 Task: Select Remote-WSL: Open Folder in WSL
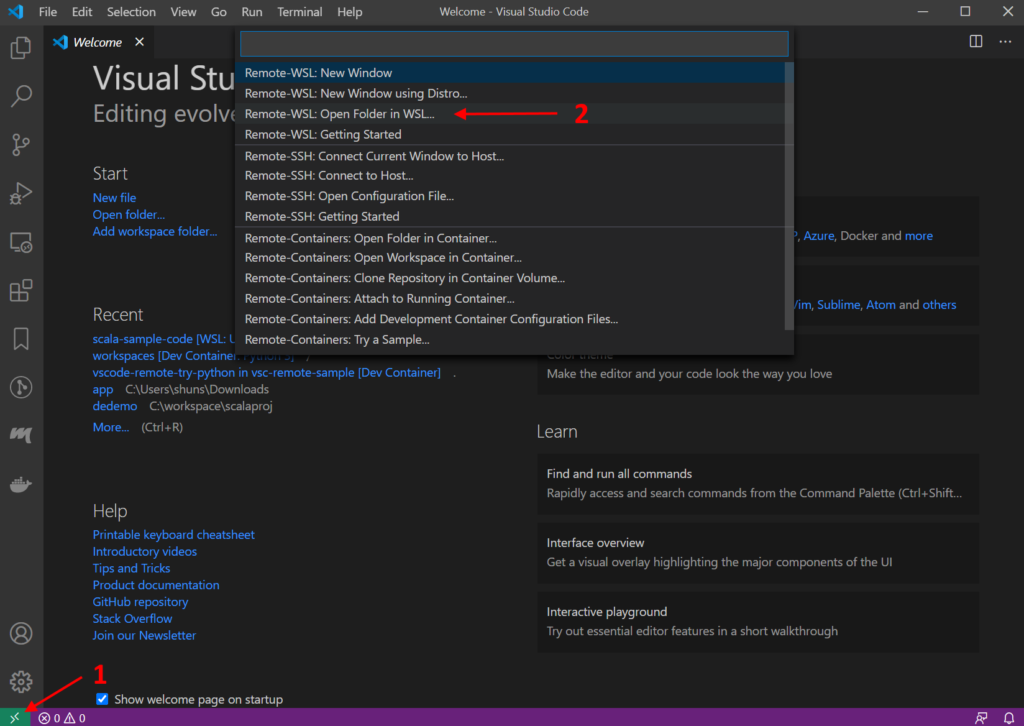pos(340,114)
